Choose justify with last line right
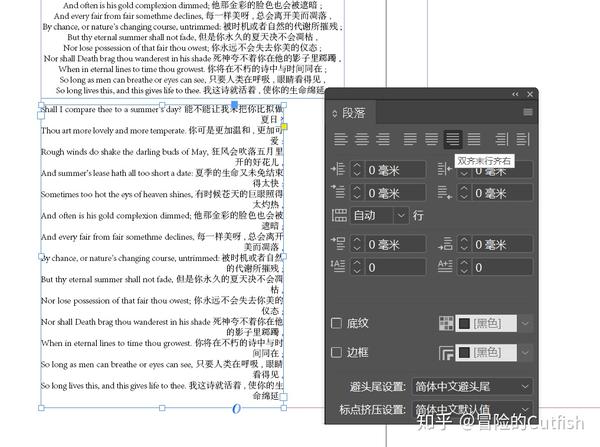 453,139
